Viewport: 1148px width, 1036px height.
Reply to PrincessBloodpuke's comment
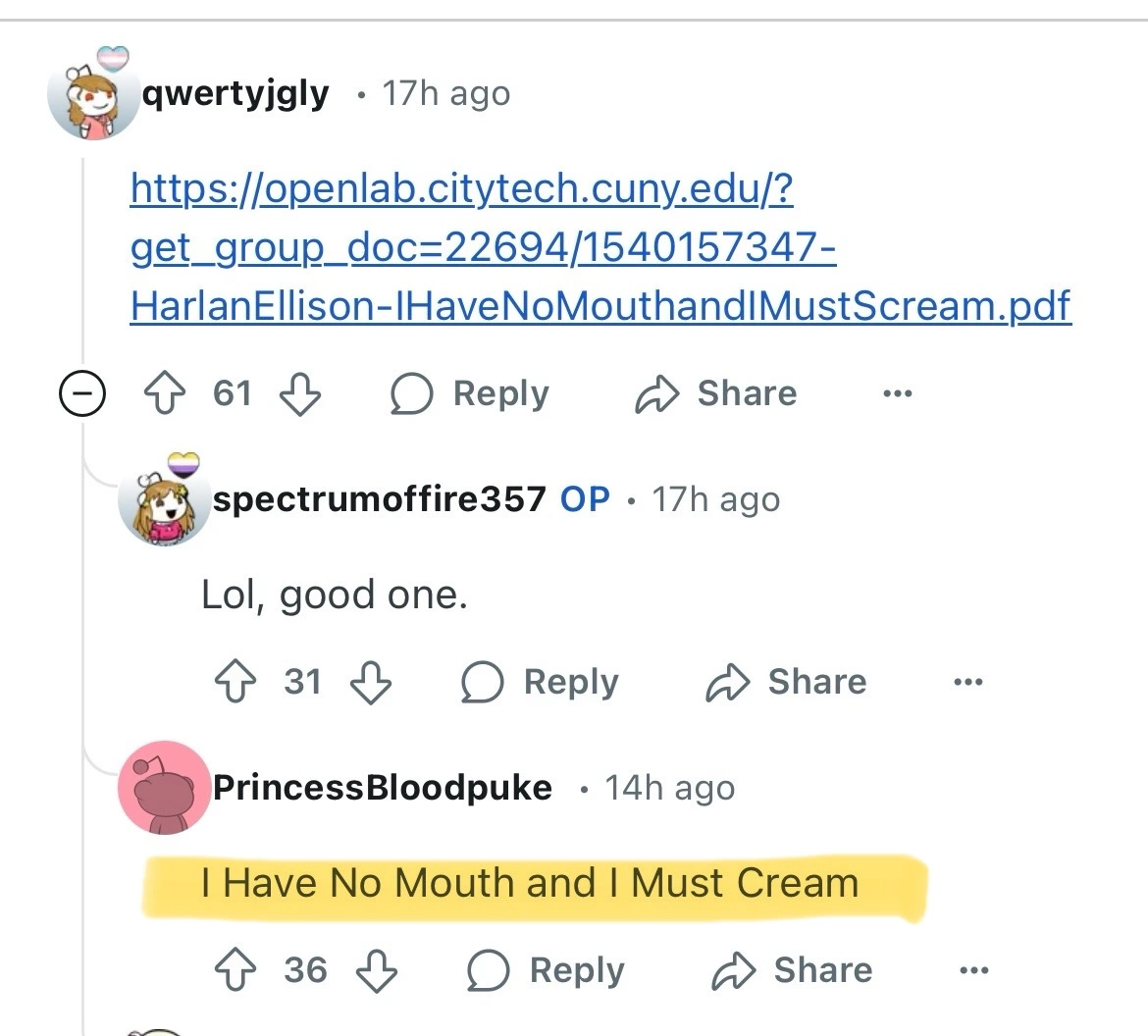coord(547,971)
